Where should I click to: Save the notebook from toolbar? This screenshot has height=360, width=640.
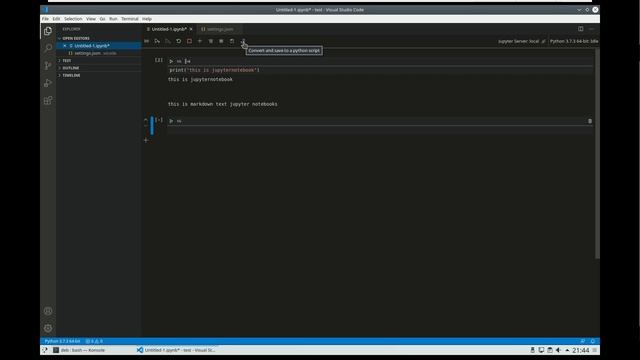pos(232,41)
